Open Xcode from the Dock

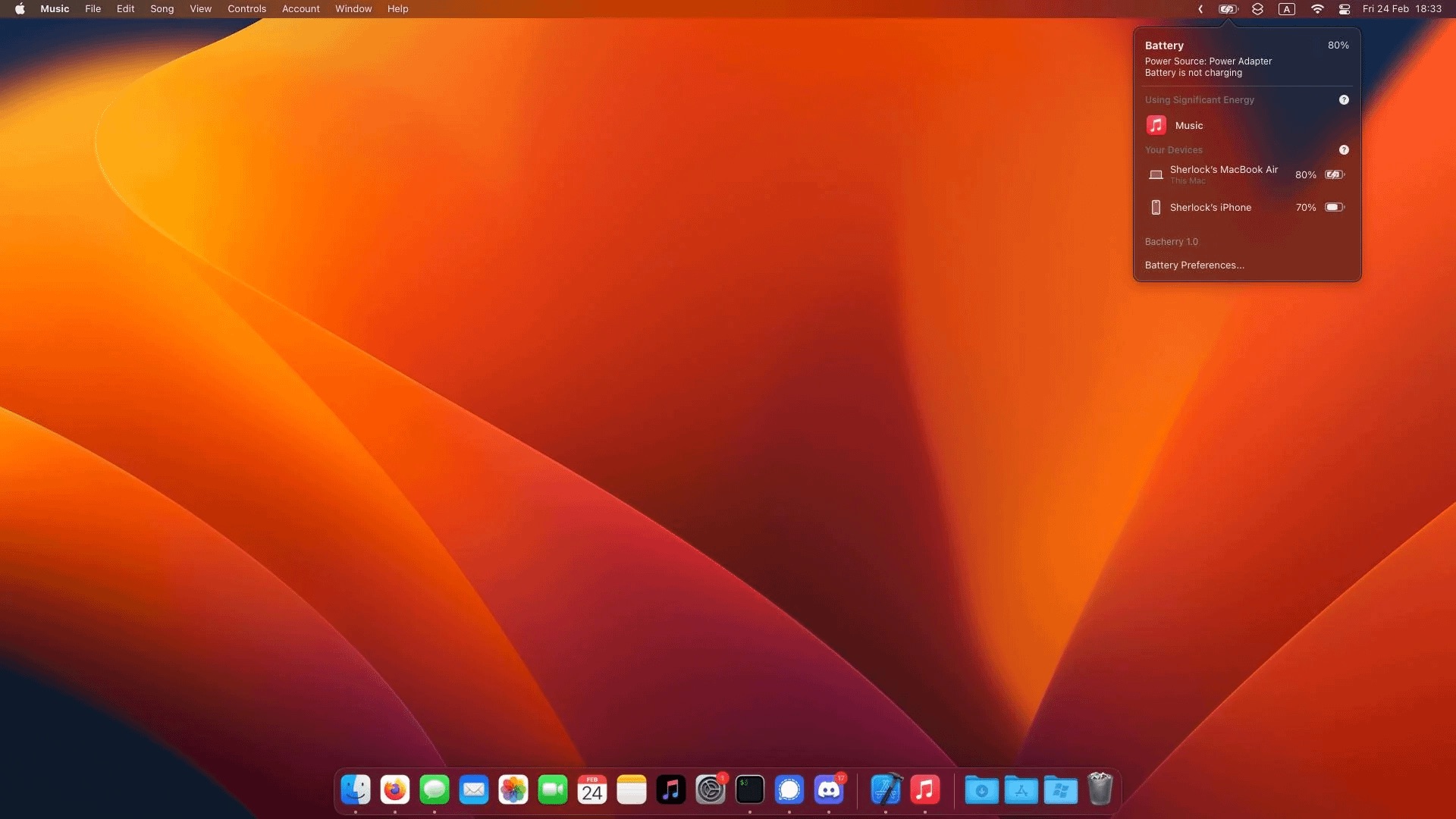[886, 790]
